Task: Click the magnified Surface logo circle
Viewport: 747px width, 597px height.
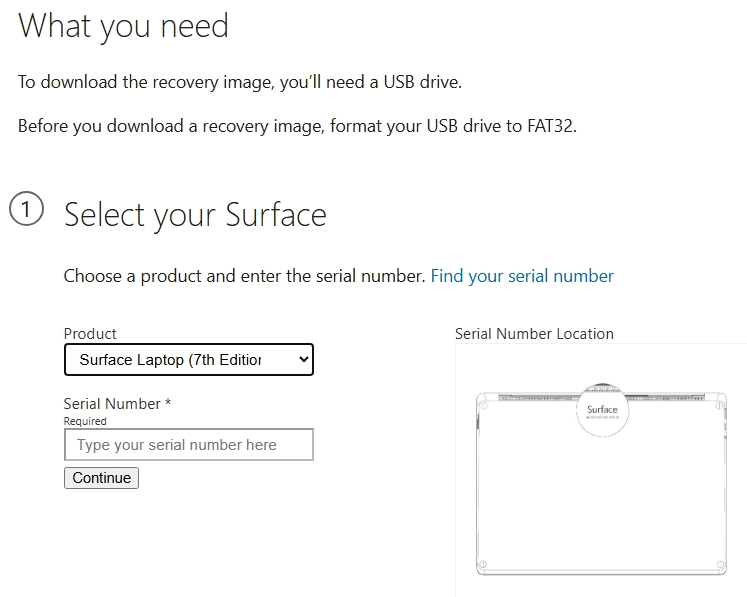Action: 602,410
